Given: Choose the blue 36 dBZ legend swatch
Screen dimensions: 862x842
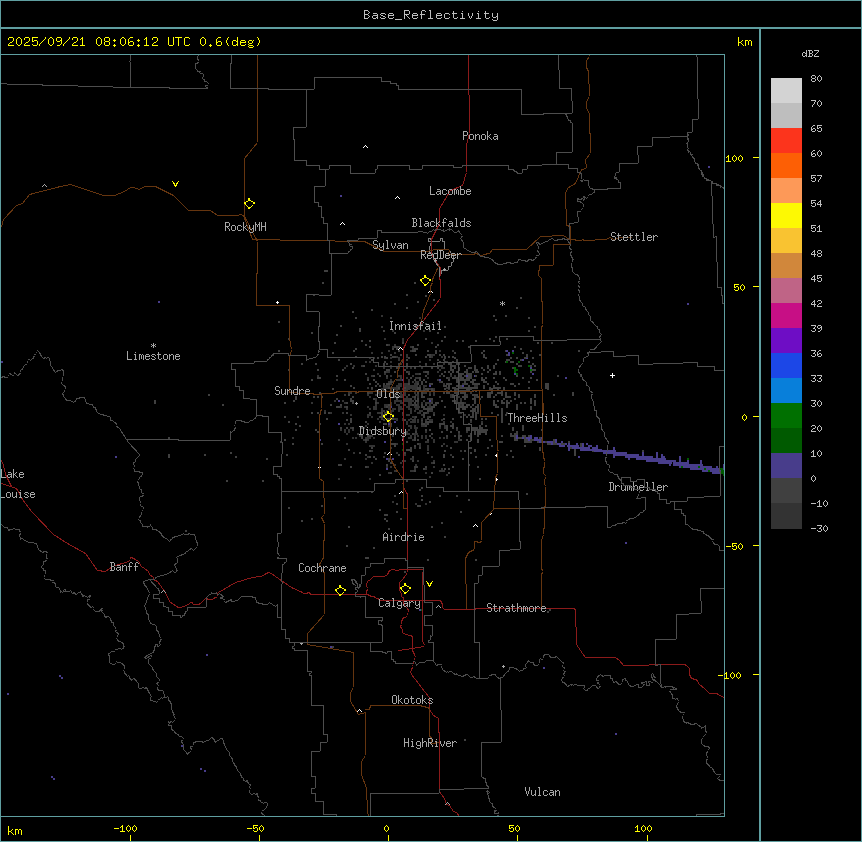Looking at the screenshot, I should (x=786, y=365).
